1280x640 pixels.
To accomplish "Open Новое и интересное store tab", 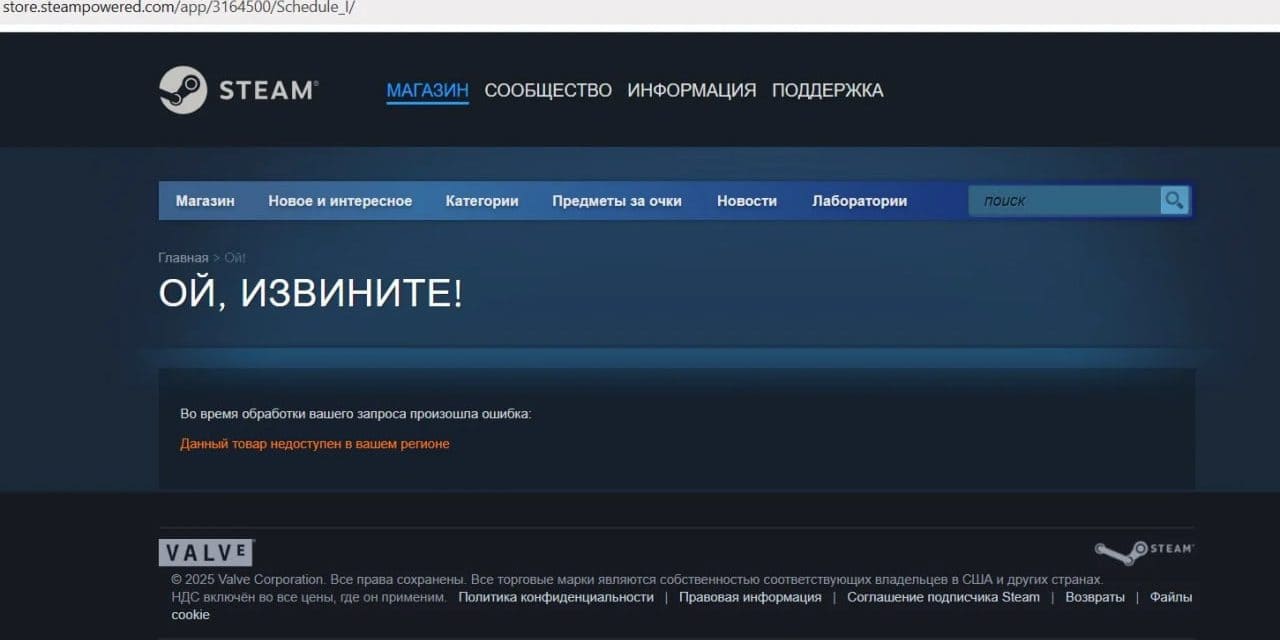I will pyautogui.click(x=340, y=200).
